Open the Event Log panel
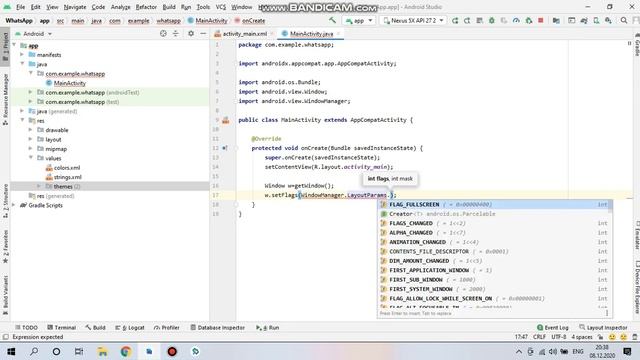The width and height of the screenshot is (640, 360). click(x=553, y=327)
